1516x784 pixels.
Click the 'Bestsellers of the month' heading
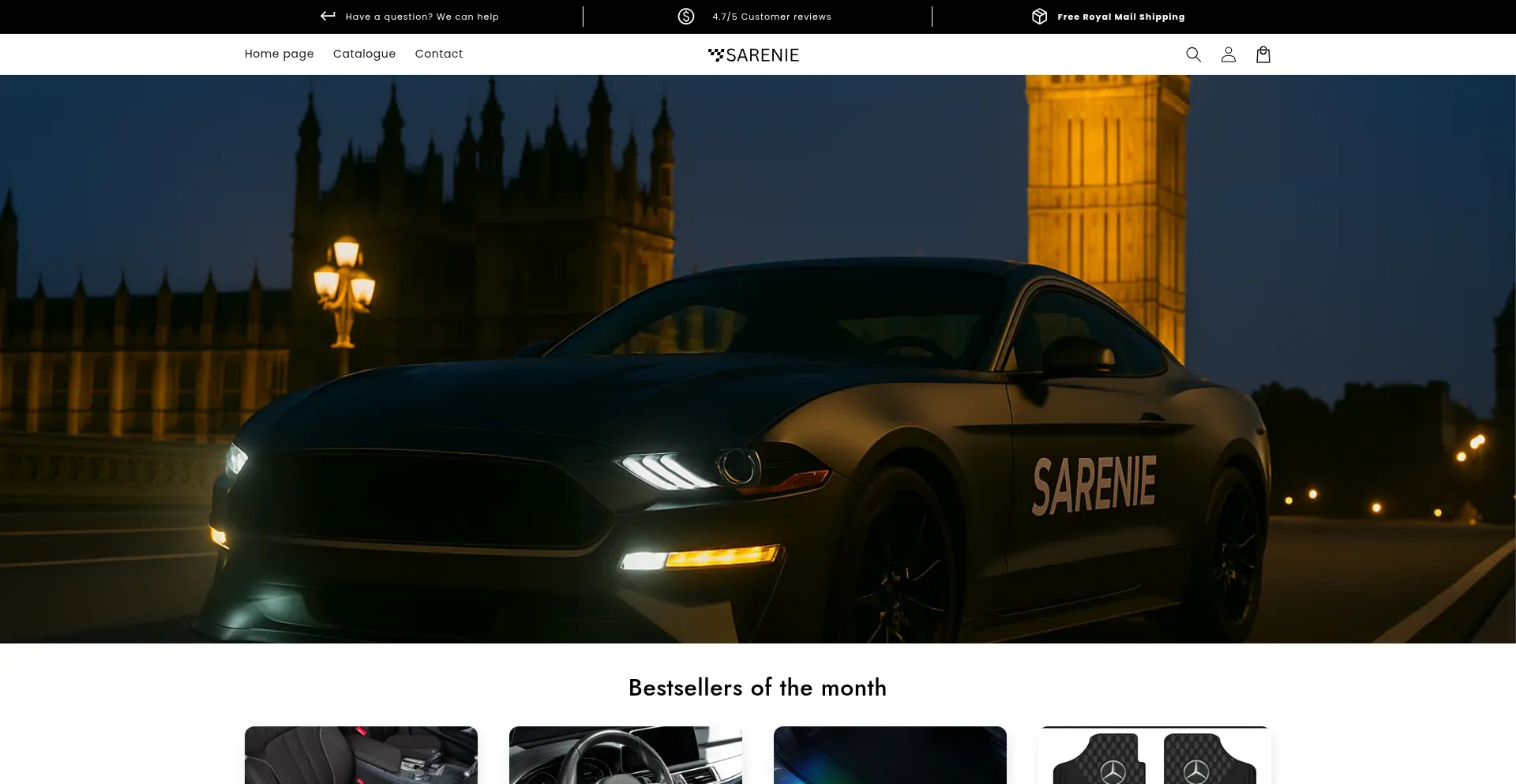point(757,688)
